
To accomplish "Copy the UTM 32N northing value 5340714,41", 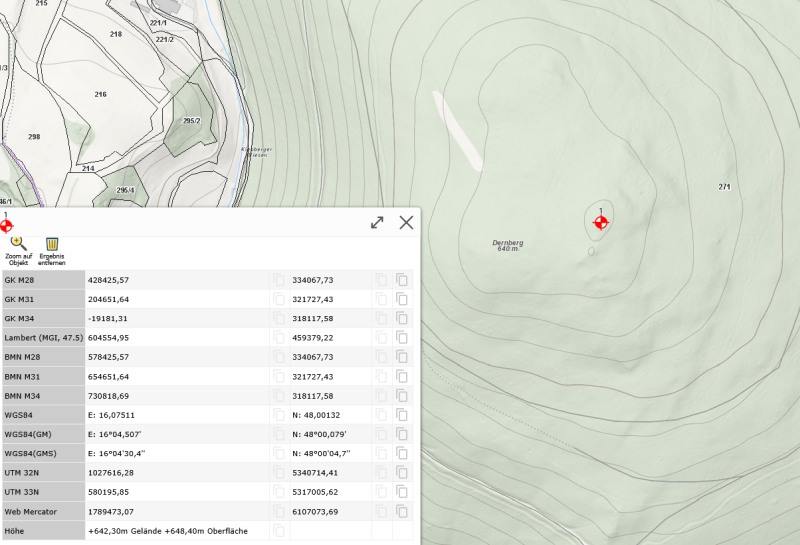I will 381,473.
